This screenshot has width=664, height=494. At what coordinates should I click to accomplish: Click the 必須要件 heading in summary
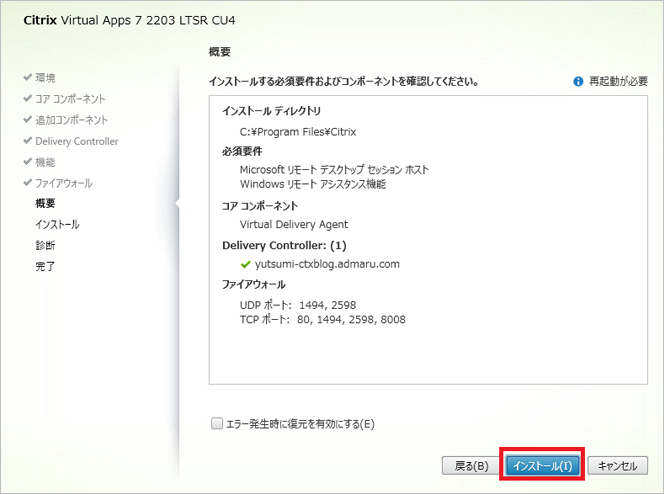point(242,151)
